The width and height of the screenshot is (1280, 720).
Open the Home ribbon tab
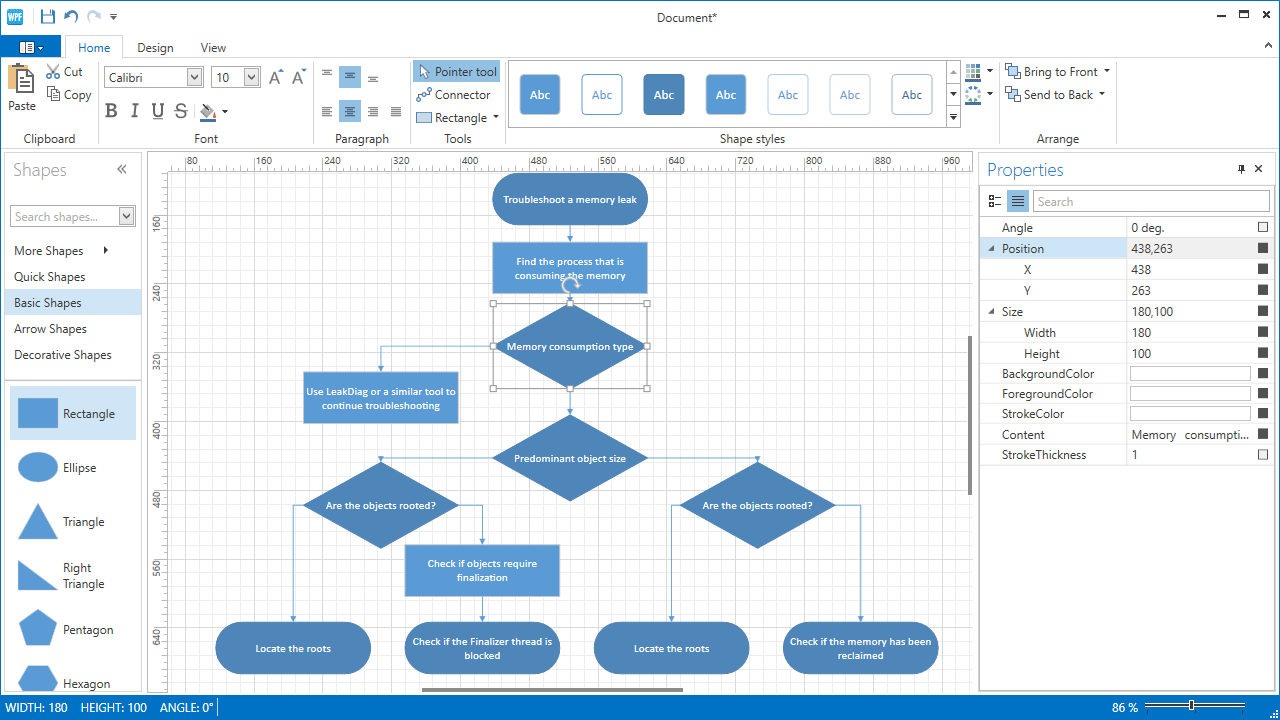(94, 47)
